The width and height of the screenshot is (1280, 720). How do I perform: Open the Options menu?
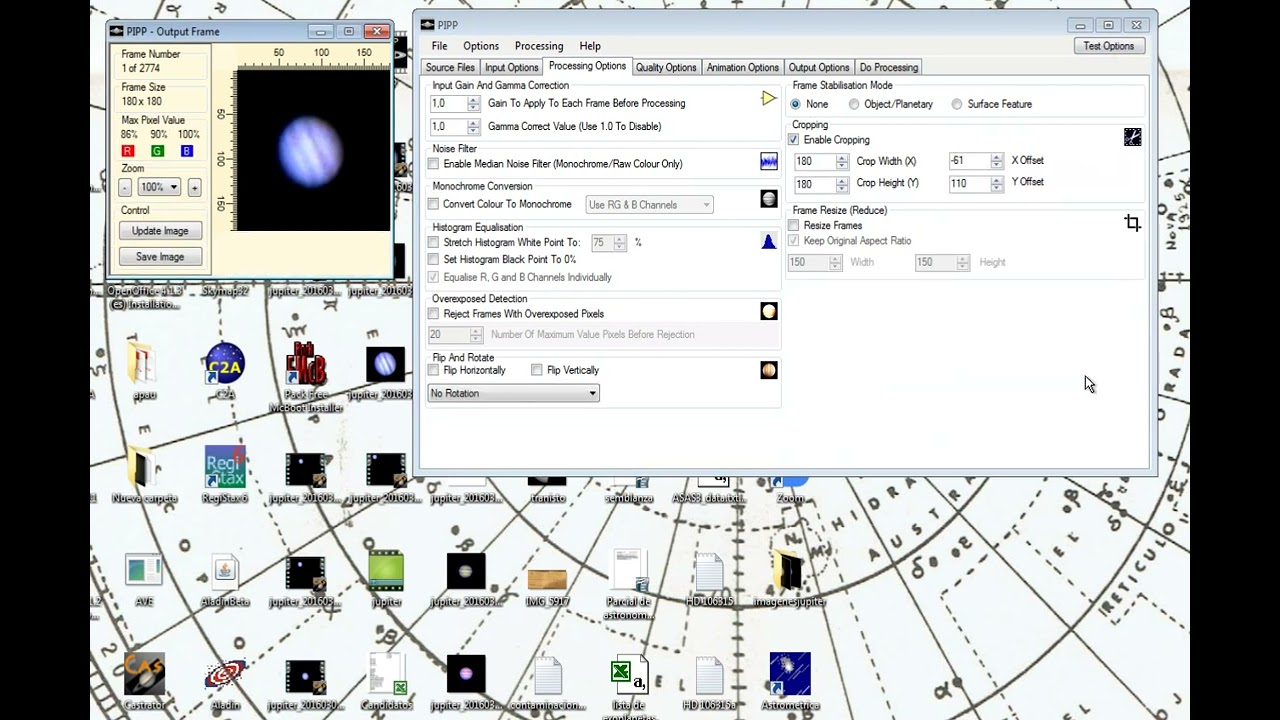(480, 46)
